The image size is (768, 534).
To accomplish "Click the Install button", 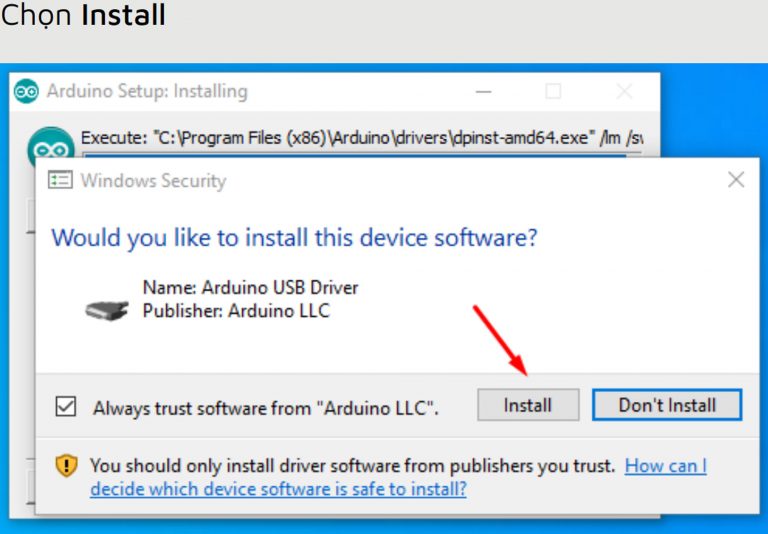I will point(527,405).
